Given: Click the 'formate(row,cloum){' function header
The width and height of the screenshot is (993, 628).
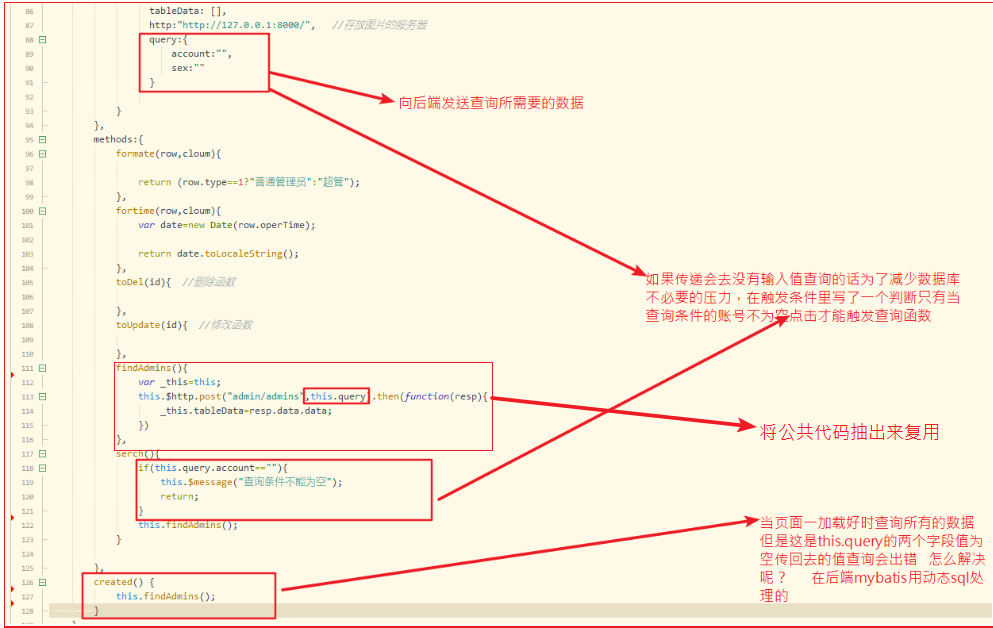Looking at the screenshot, I should [x=168, y=154].
